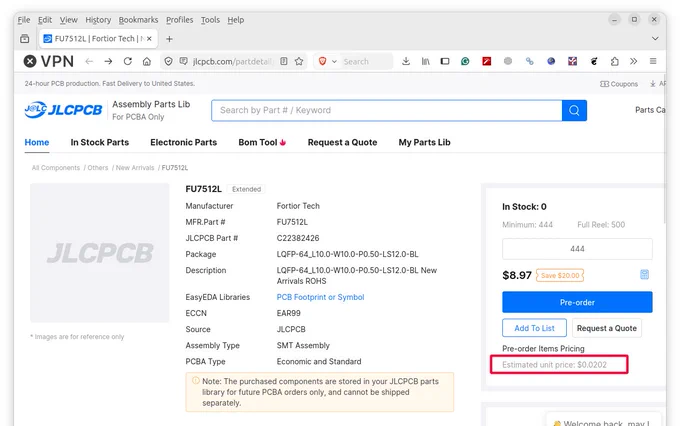The width and height of the screenshot is (680, 426).
Task: Click the shield tracking protection icon
Action: coord(168,62)
